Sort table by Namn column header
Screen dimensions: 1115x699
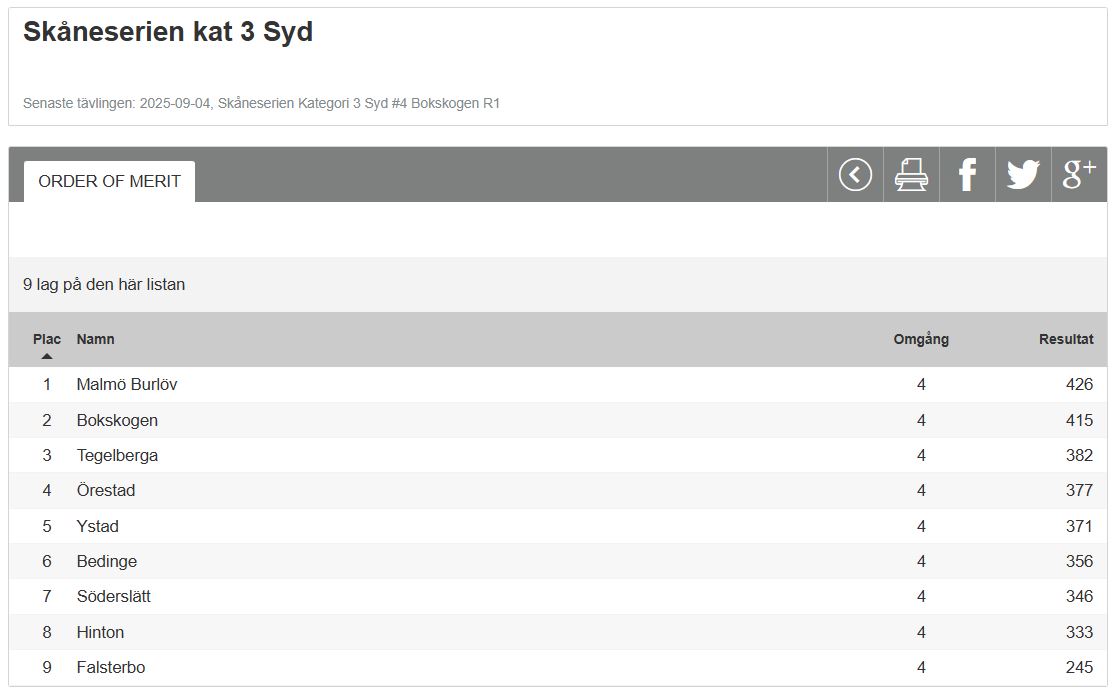coord(95,339)
